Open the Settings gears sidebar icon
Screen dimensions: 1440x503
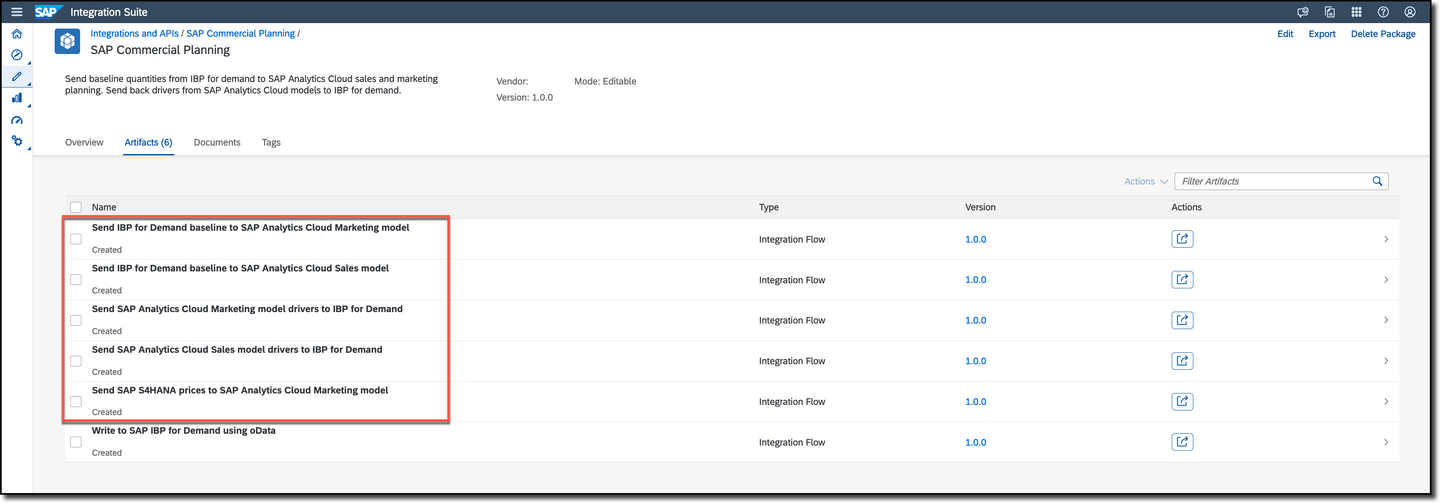(x=16, y=141)
